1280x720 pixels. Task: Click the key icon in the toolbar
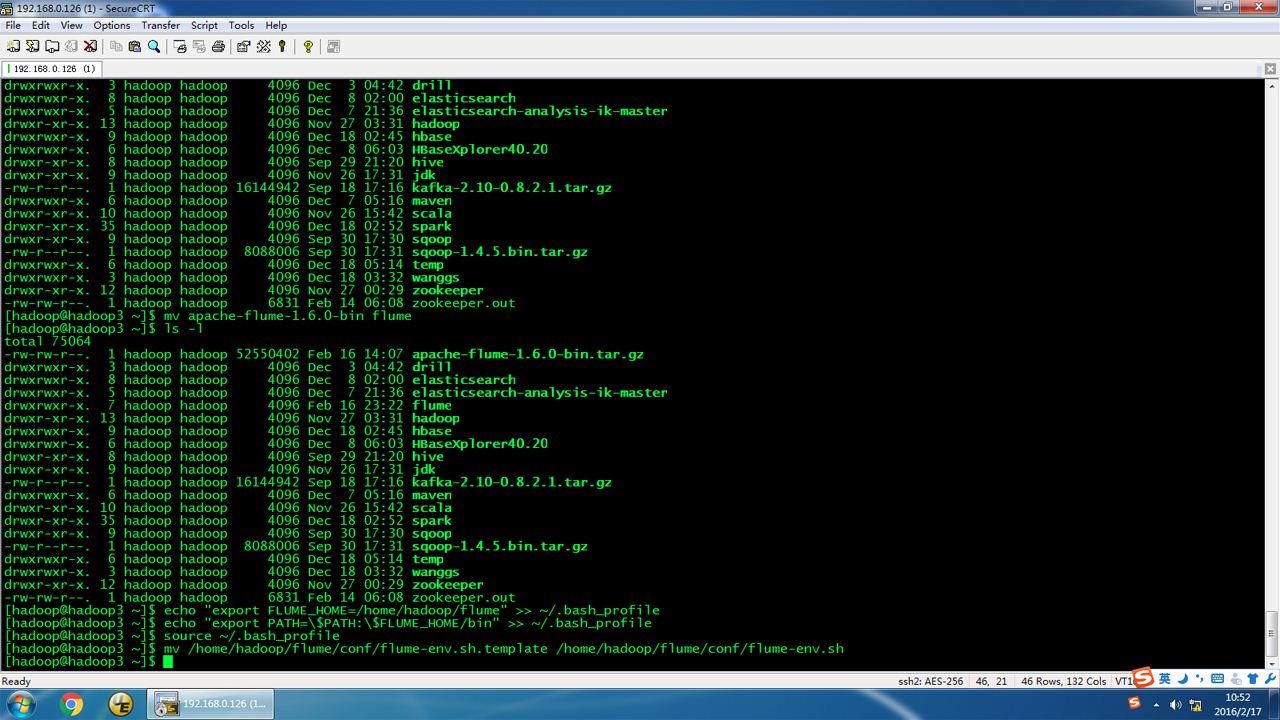(282, 46)
